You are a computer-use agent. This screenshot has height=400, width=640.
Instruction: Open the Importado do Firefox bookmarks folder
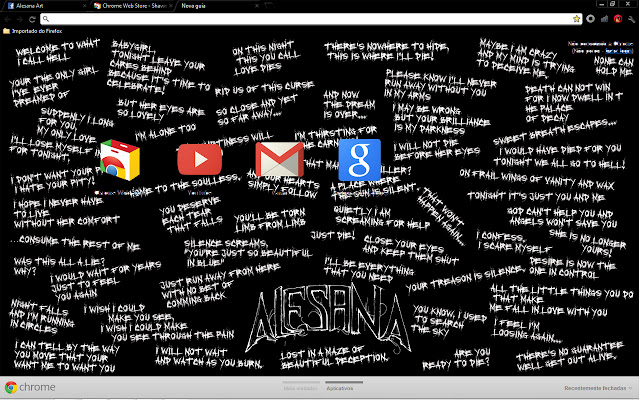point(33,31)
